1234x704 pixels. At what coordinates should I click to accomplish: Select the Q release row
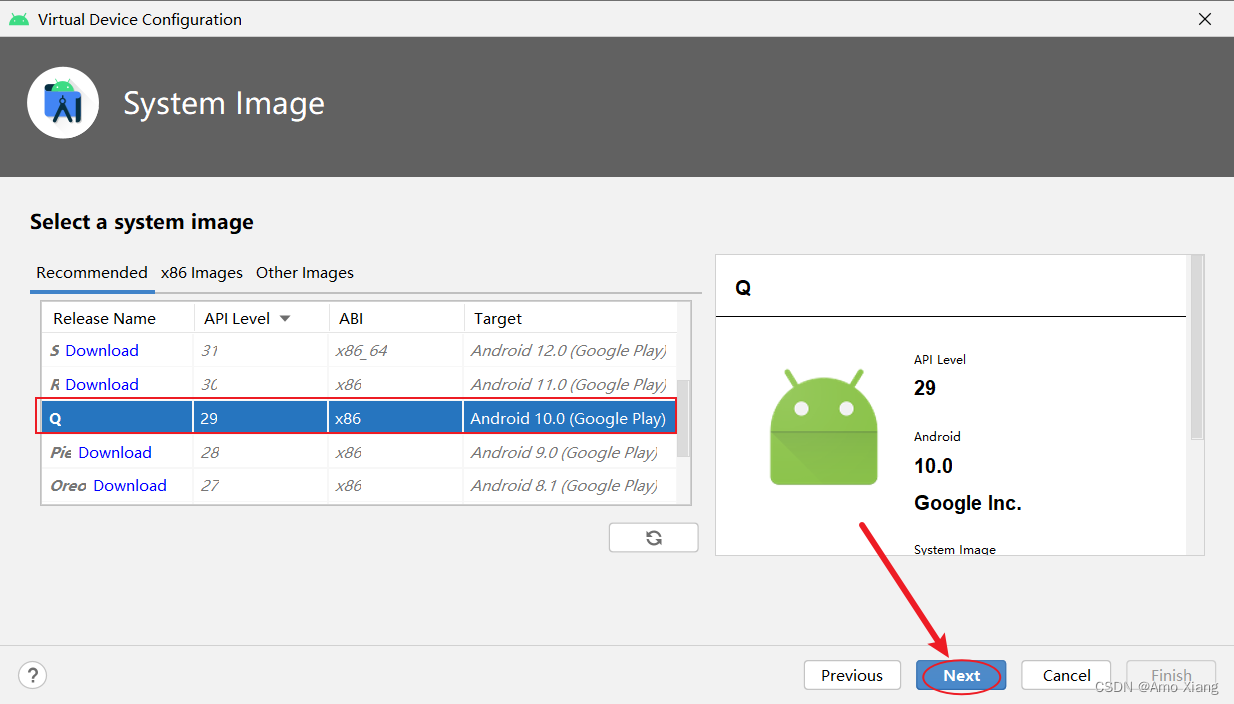pos(359,418)
